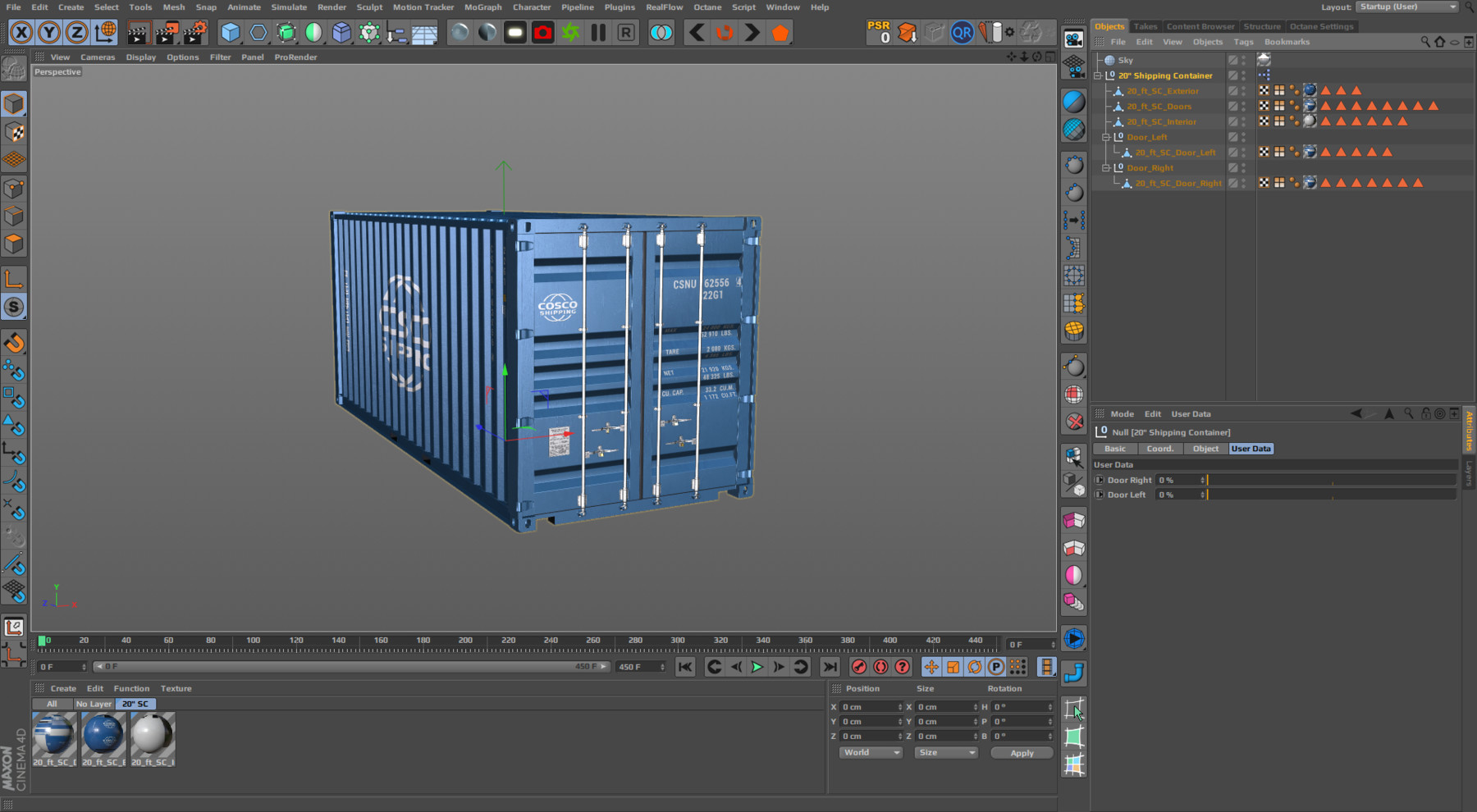The image size is (1477, 812).
Task: Click the red Record Active Objects keyframe button
Action: pyautogui.click(x=858, y=667)
